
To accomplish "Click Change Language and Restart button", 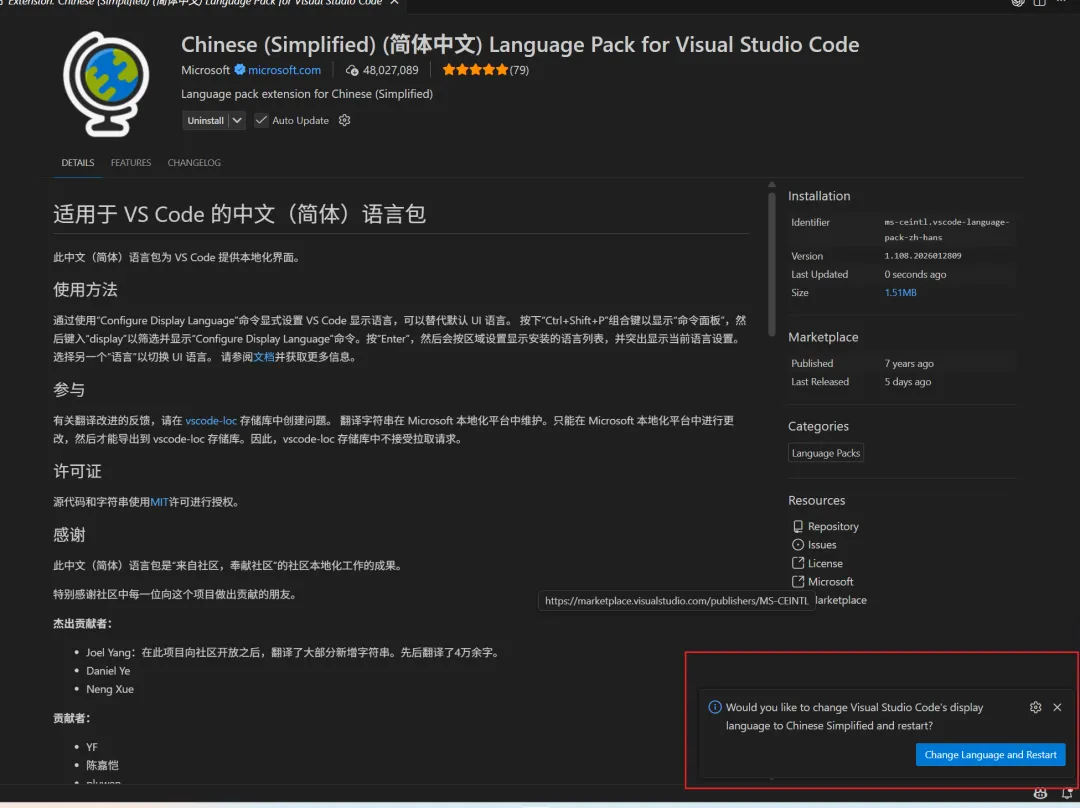I will (990, 755).
